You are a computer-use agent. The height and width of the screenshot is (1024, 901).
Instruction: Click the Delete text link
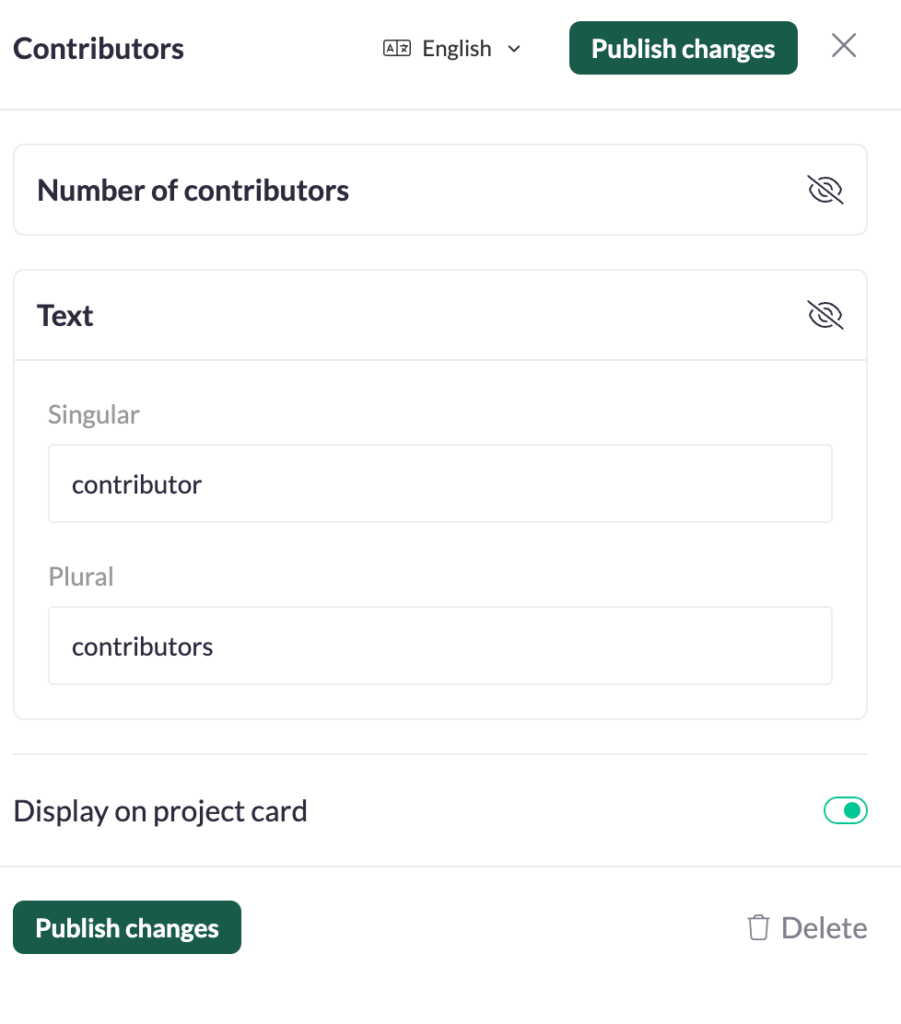coord(824,928)
